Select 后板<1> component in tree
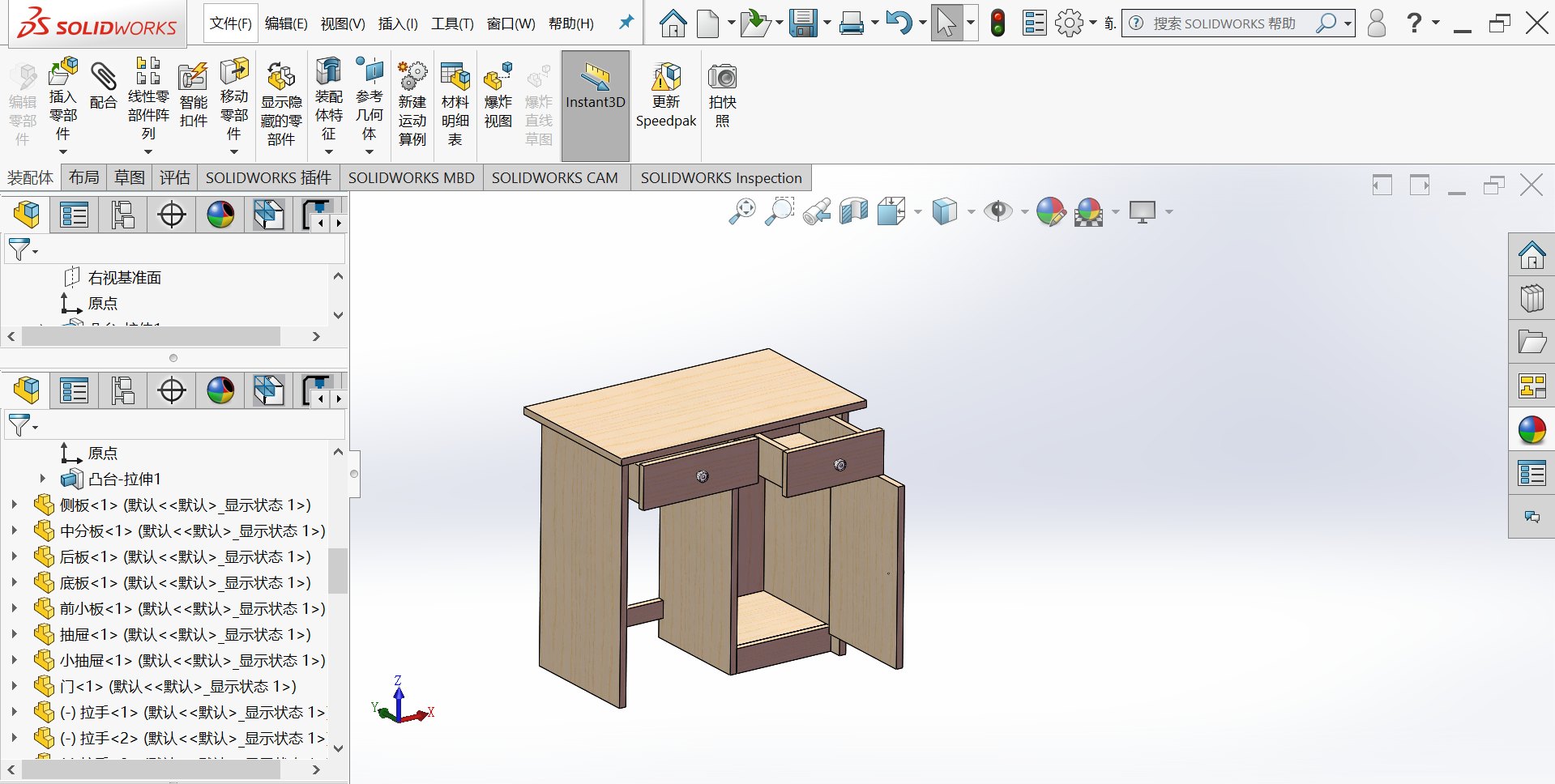The width and height of the screenshot is (1555, 784). point(185,556)
